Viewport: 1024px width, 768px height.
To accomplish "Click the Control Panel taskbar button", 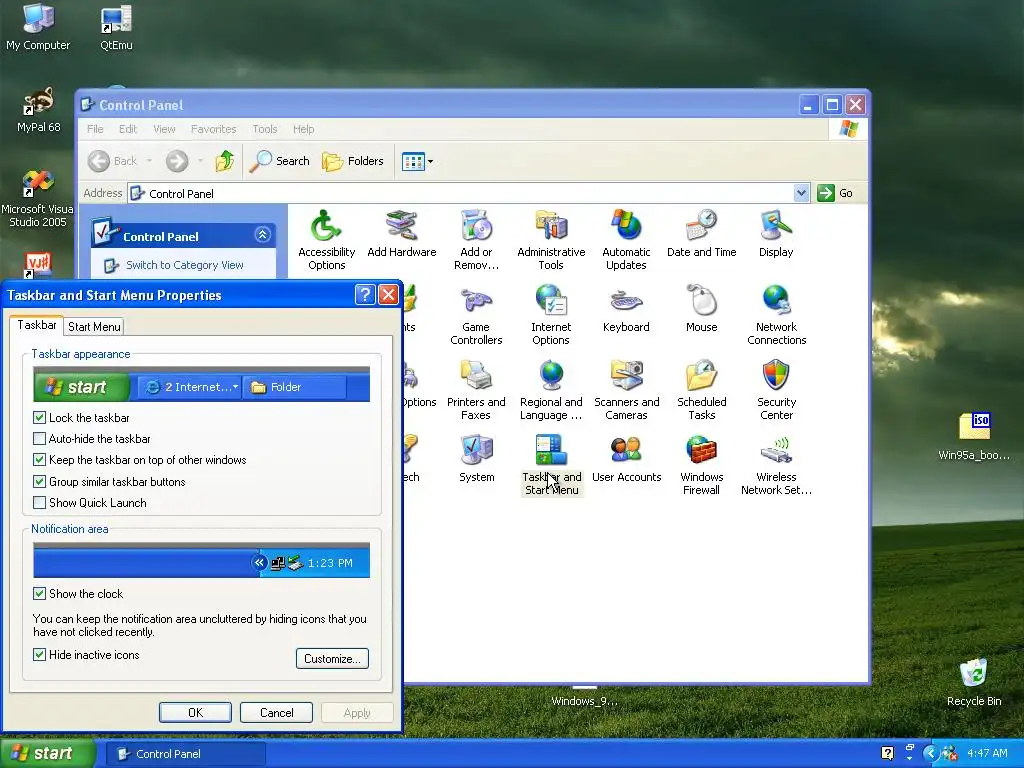I will coord(186,753).
